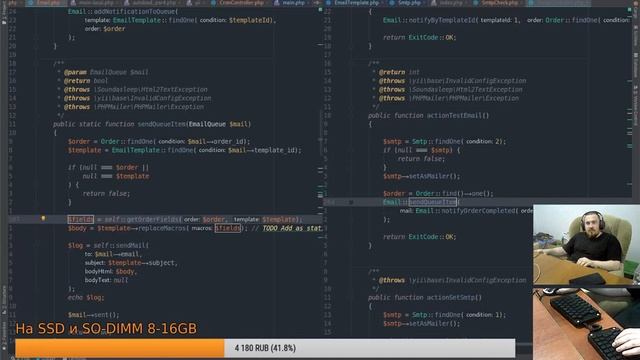Click Email::addNotificationToQueue call
The image size is (640, 360).
pos(122,11)
